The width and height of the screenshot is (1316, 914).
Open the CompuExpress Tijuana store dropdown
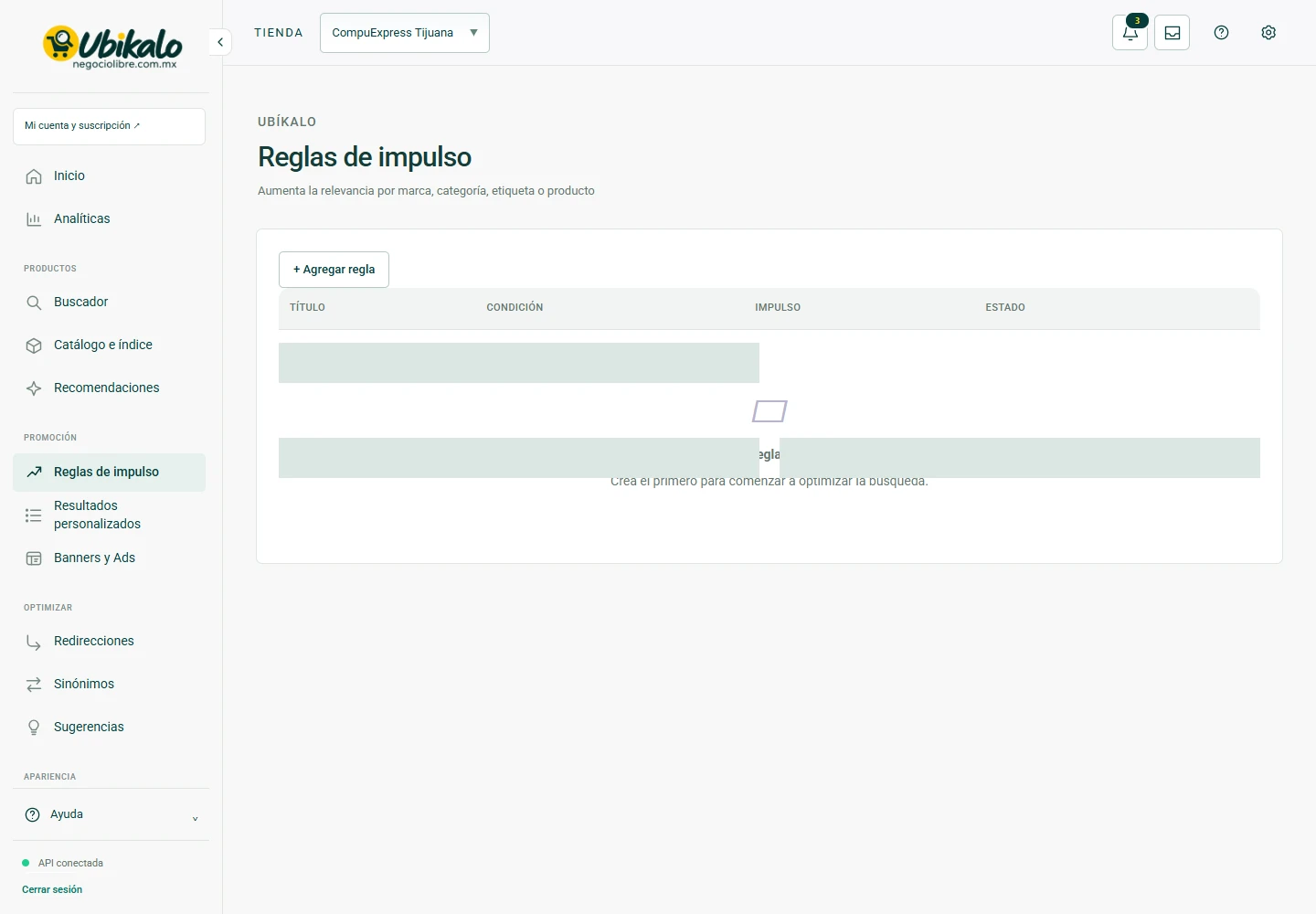click(405, 33)
